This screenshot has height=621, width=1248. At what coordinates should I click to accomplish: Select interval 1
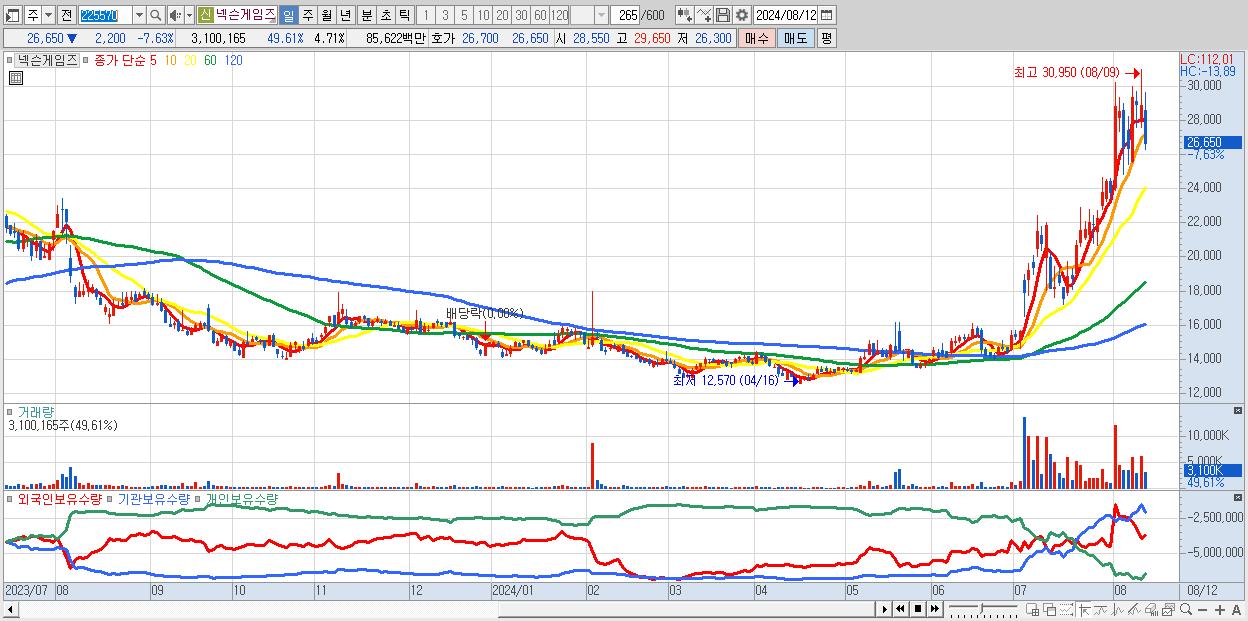click(x=425, y=15)
